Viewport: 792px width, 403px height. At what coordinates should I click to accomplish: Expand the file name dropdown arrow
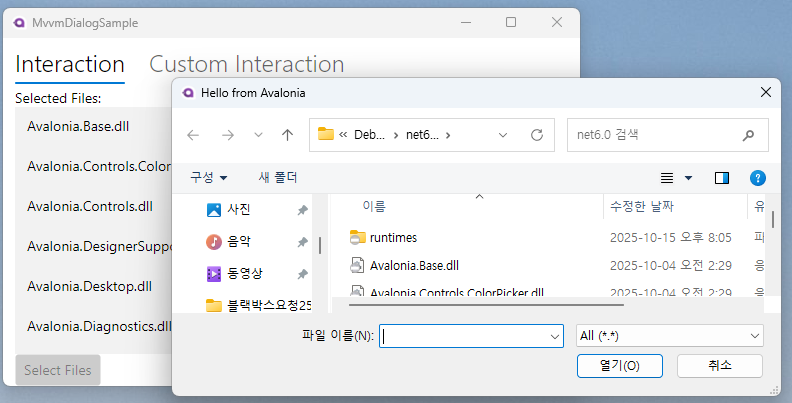coord(555,336)
